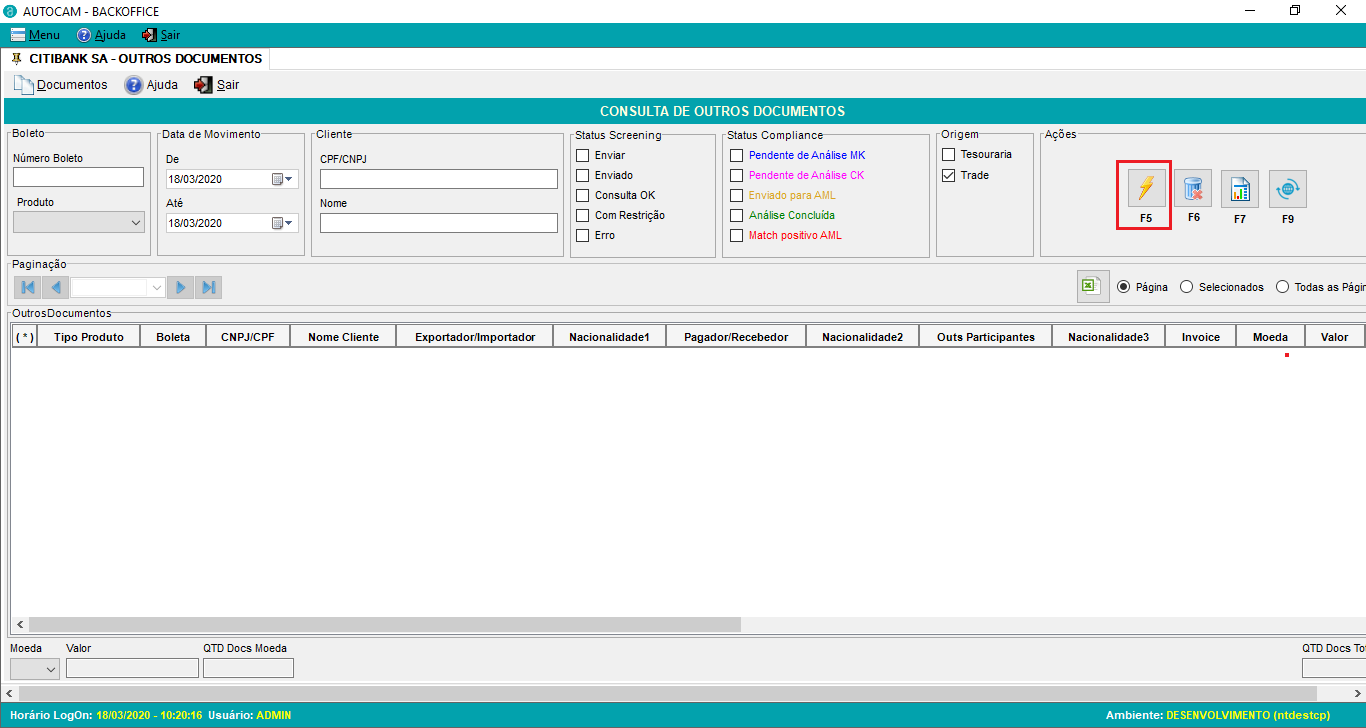The width and height of the screenshot is (1366, 728).
Task: Open the main Menu in top bar
Action: pyautogui.click(x=35, y=35)
